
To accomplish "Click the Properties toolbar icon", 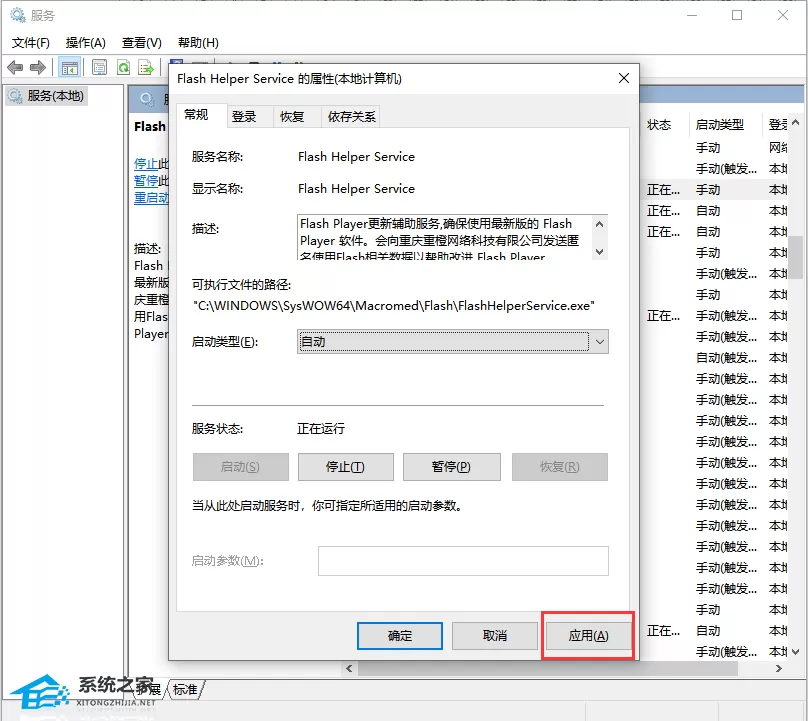I will click(99, 68).
